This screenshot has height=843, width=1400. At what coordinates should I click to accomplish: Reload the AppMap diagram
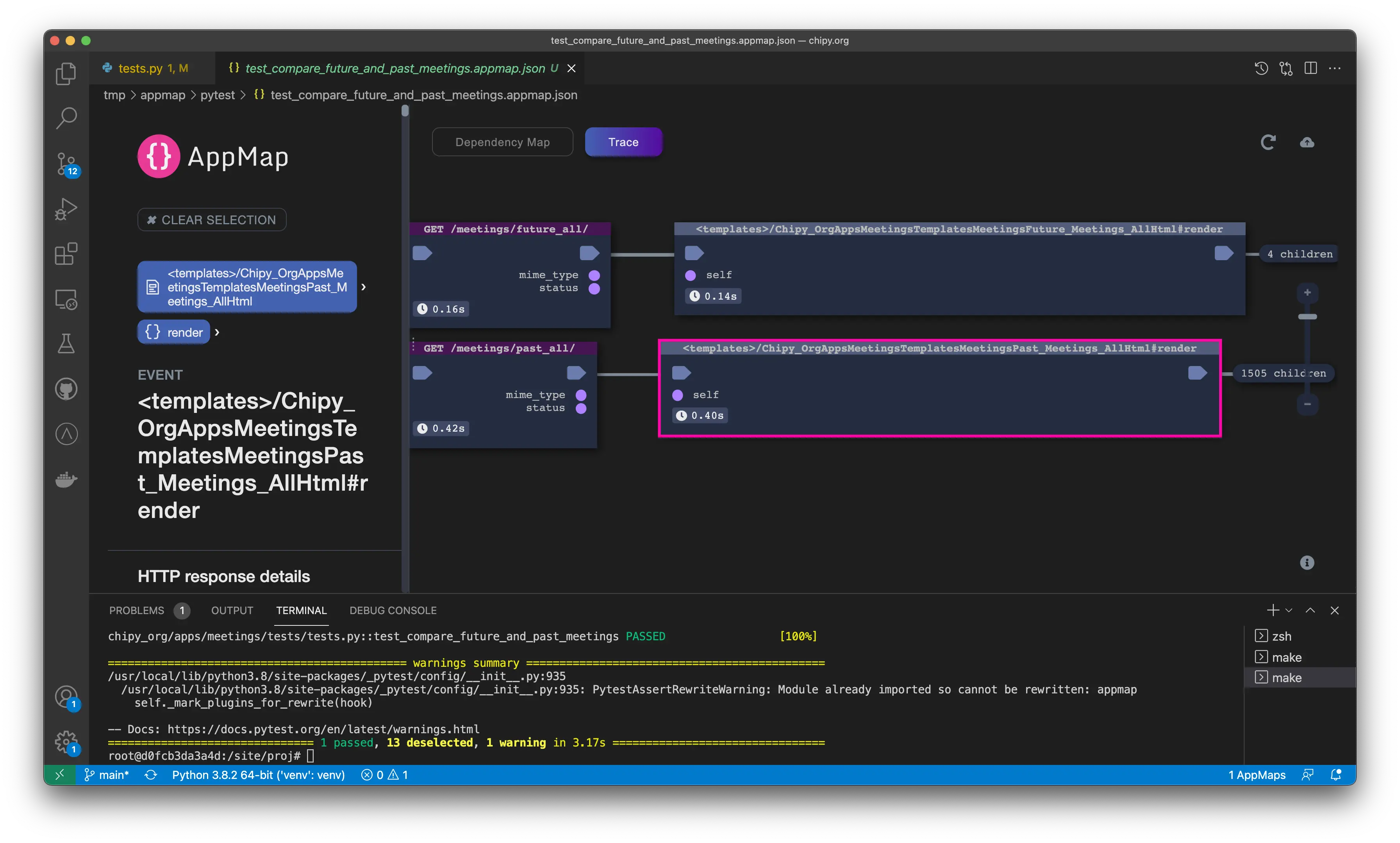click(1268, 142)
